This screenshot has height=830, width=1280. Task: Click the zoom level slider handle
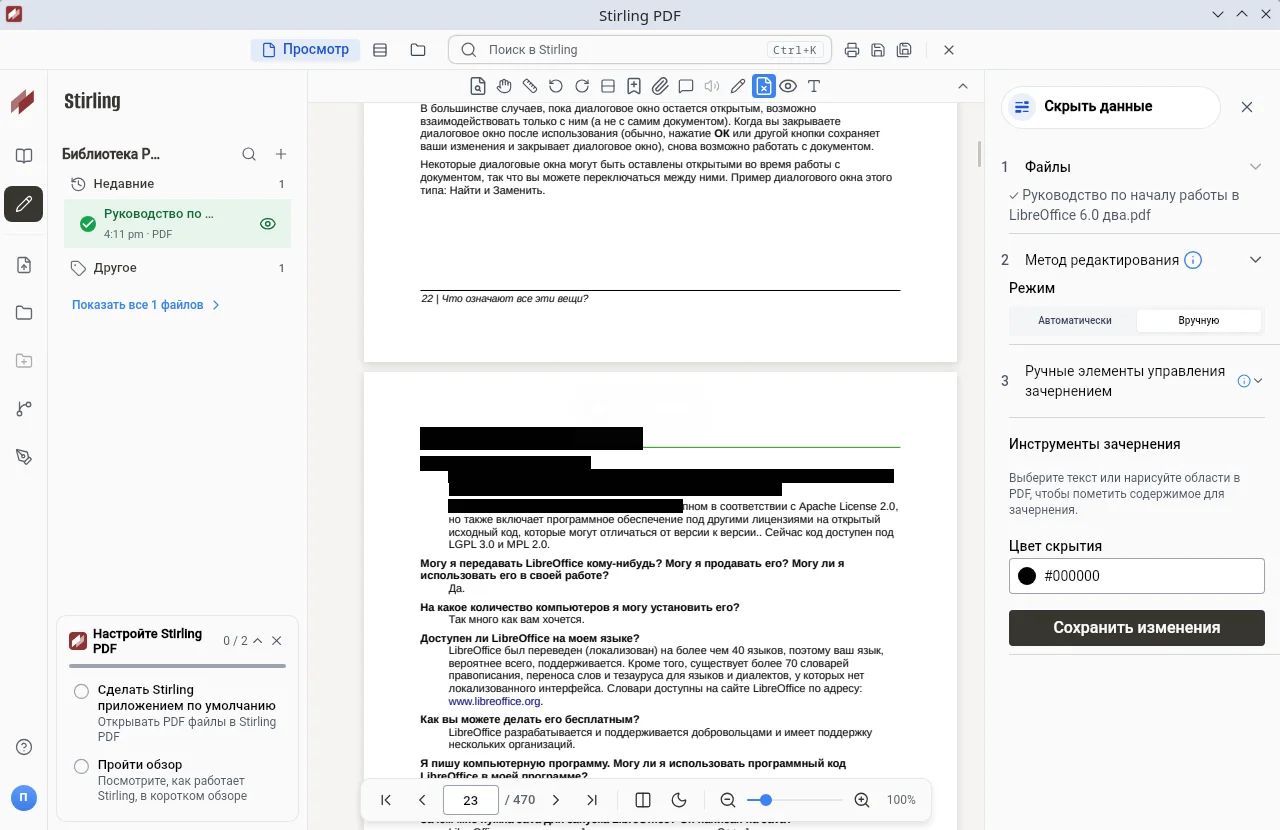tap(766, 800)
